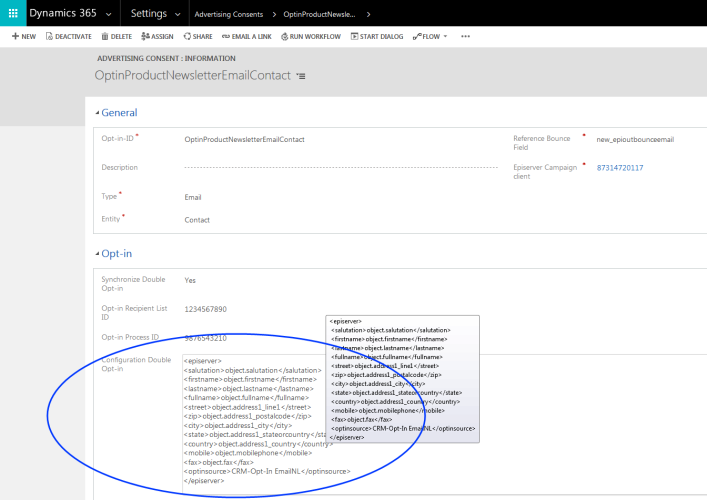Expand the Dynamics 365 dropdown chevron

click(x=108, y=14)
